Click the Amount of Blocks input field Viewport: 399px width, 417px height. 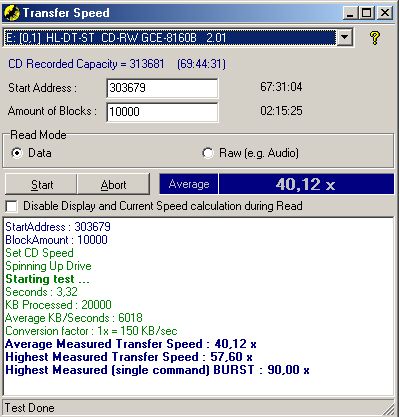tap(162, 112)
